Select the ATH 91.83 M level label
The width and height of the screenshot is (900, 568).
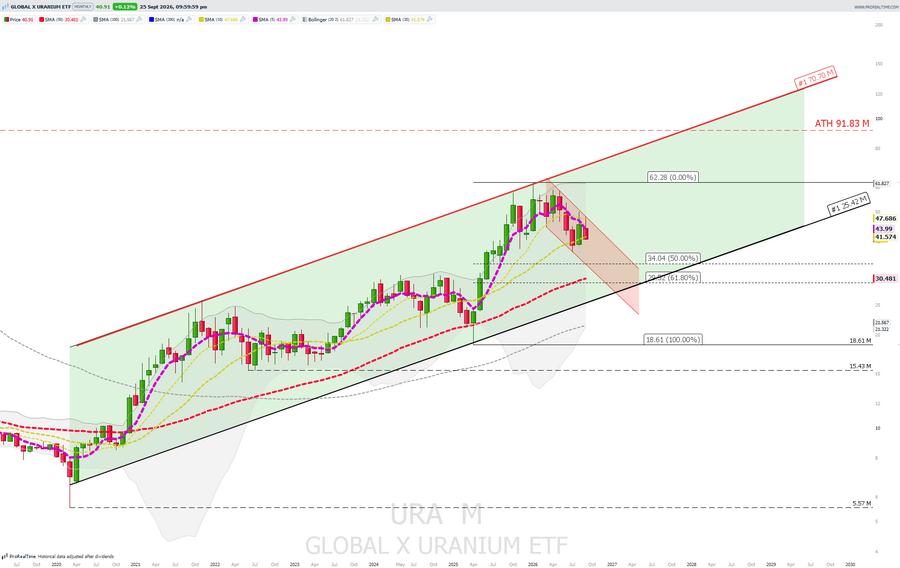coord(842,123)
